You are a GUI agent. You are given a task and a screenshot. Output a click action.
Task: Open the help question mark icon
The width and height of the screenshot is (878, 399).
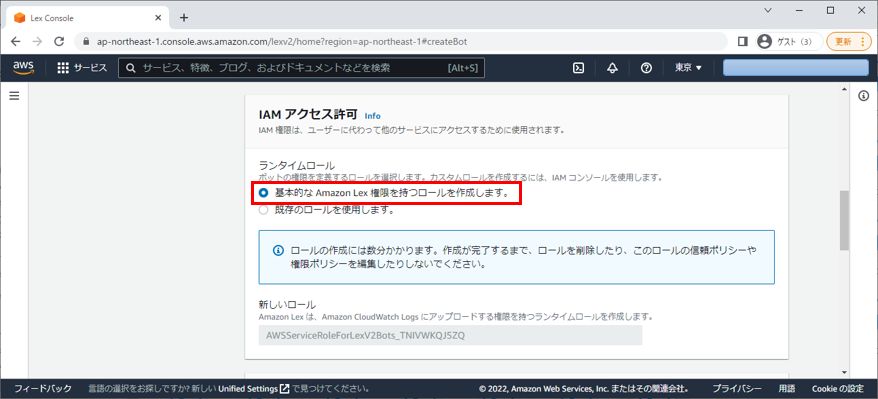[x=646, y=68]
